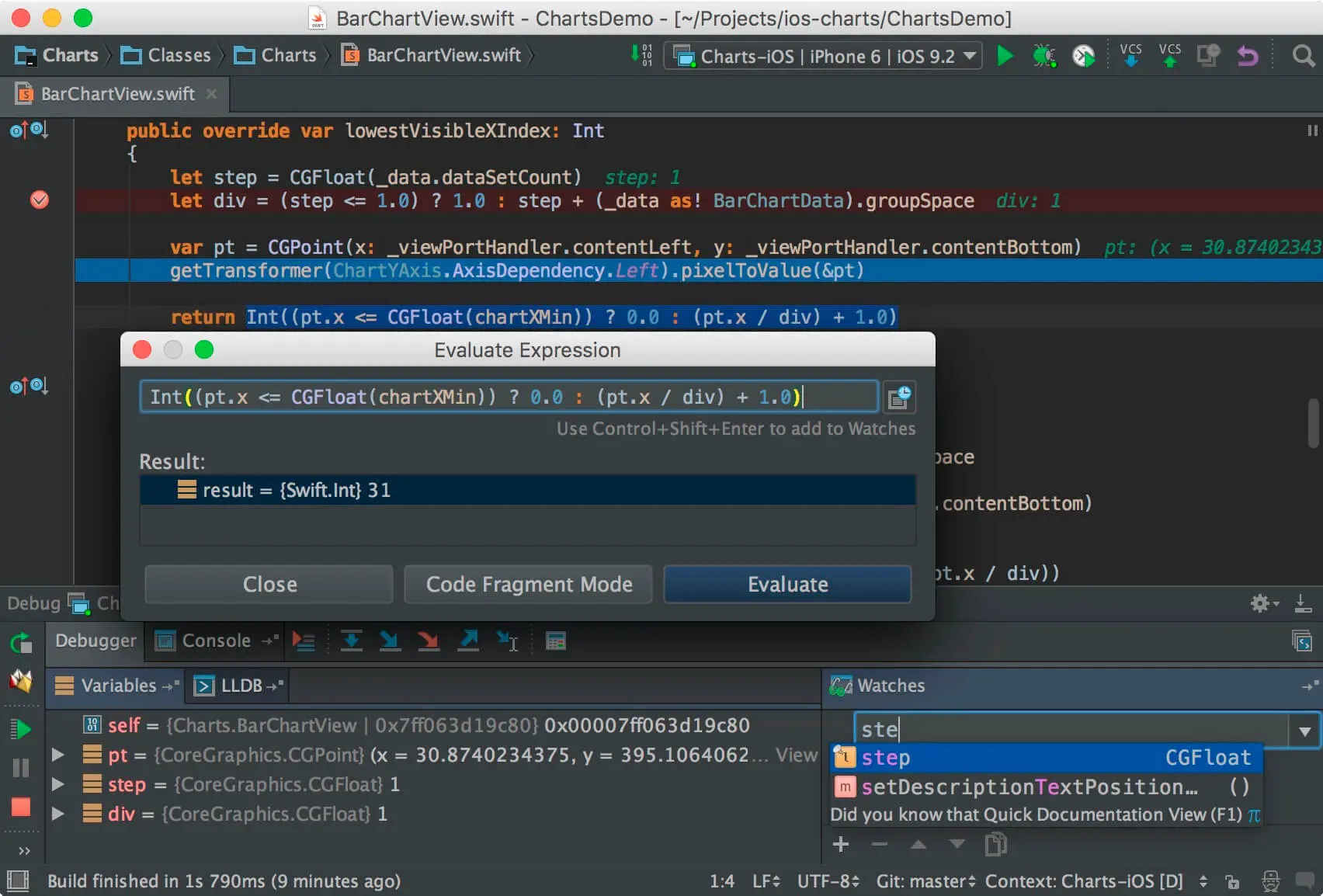This screenshot has height=896, width=1323.
Task: Click the Watches expression input containing ste
Action: tap(1071, 730)
